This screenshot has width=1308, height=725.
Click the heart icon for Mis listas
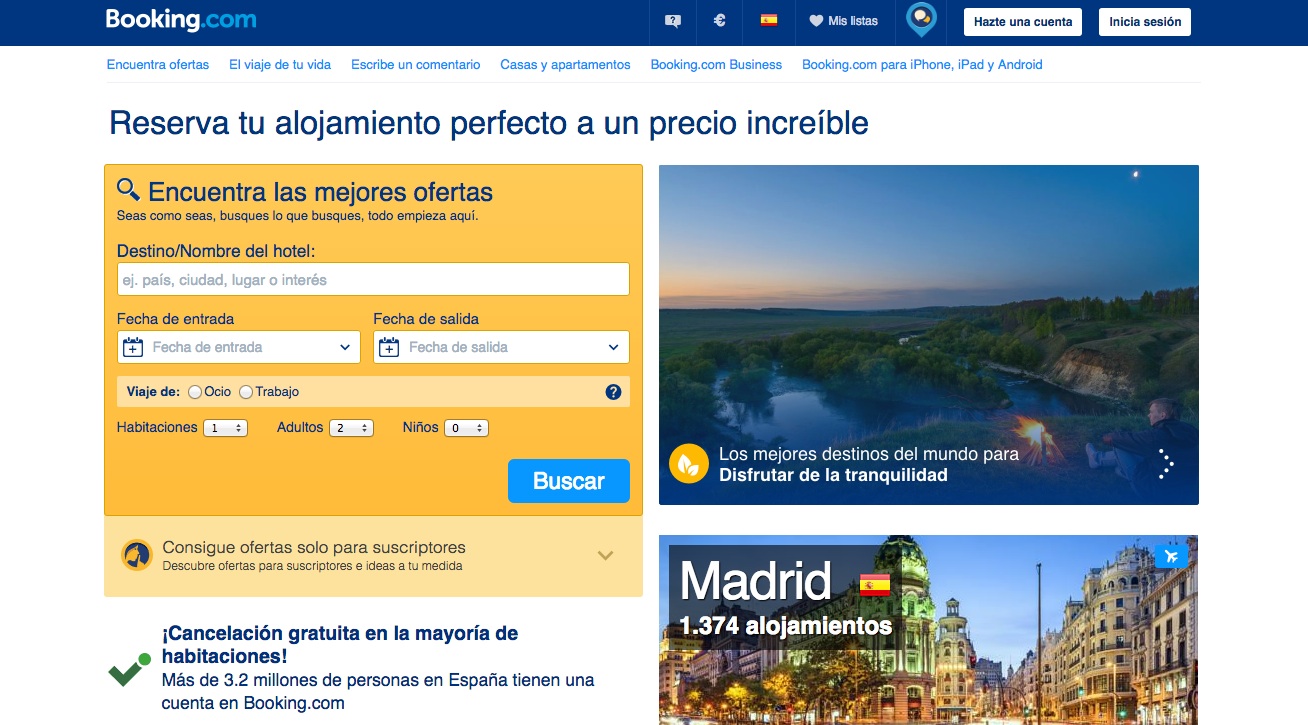tap(816, 21)
